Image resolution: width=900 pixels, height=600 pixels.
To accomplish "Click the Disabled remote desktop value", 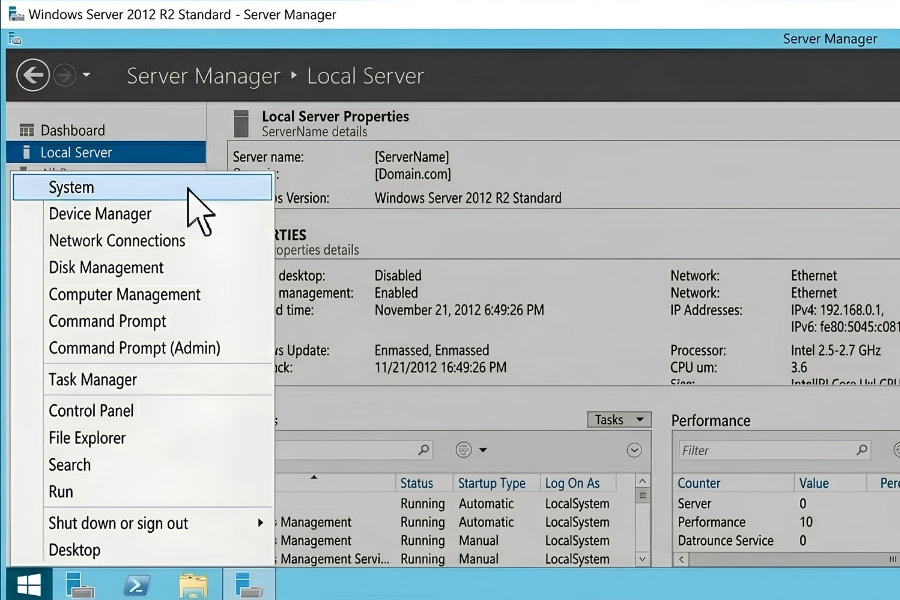I will coord(398,276).
